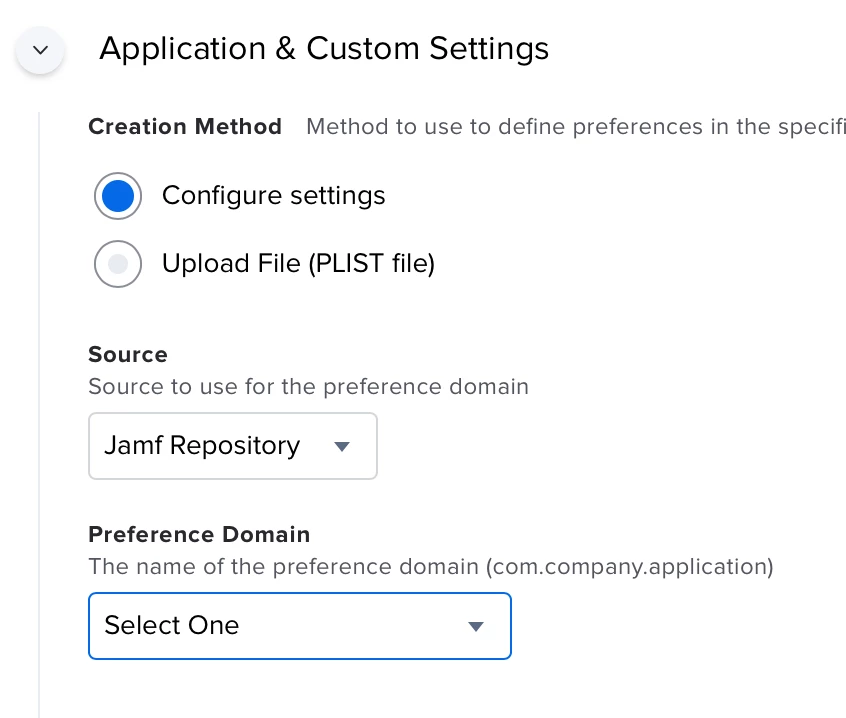846x718 pixels.
Task: Click the Application & Custom Settings heading
Action: [x=324, y=49]
